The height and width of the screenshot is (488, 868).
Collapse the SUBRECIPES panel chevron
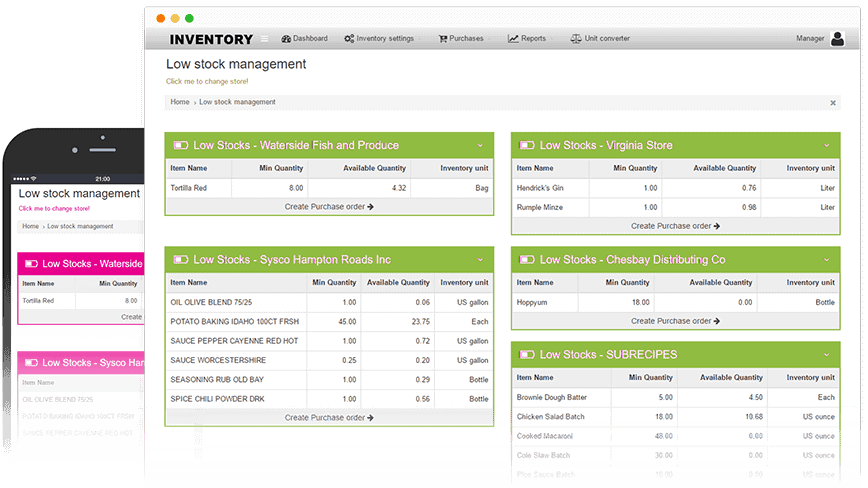pos(826,355)
